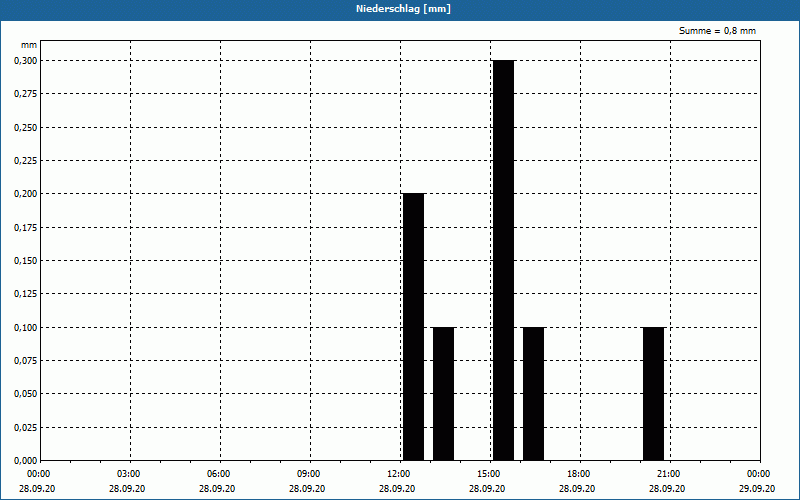Image resolution: width=800 pixels, height=500 pixels.
Task: Click the 0,100 mm bar after 13:00
Action: click(x=443, y=394)
